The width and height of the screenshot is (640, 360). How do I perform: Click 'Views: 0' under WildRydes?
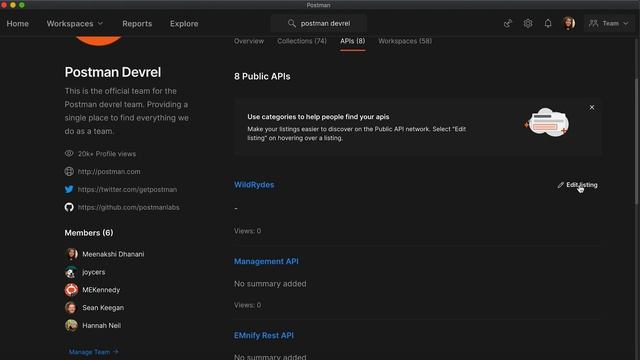(247, 231)
